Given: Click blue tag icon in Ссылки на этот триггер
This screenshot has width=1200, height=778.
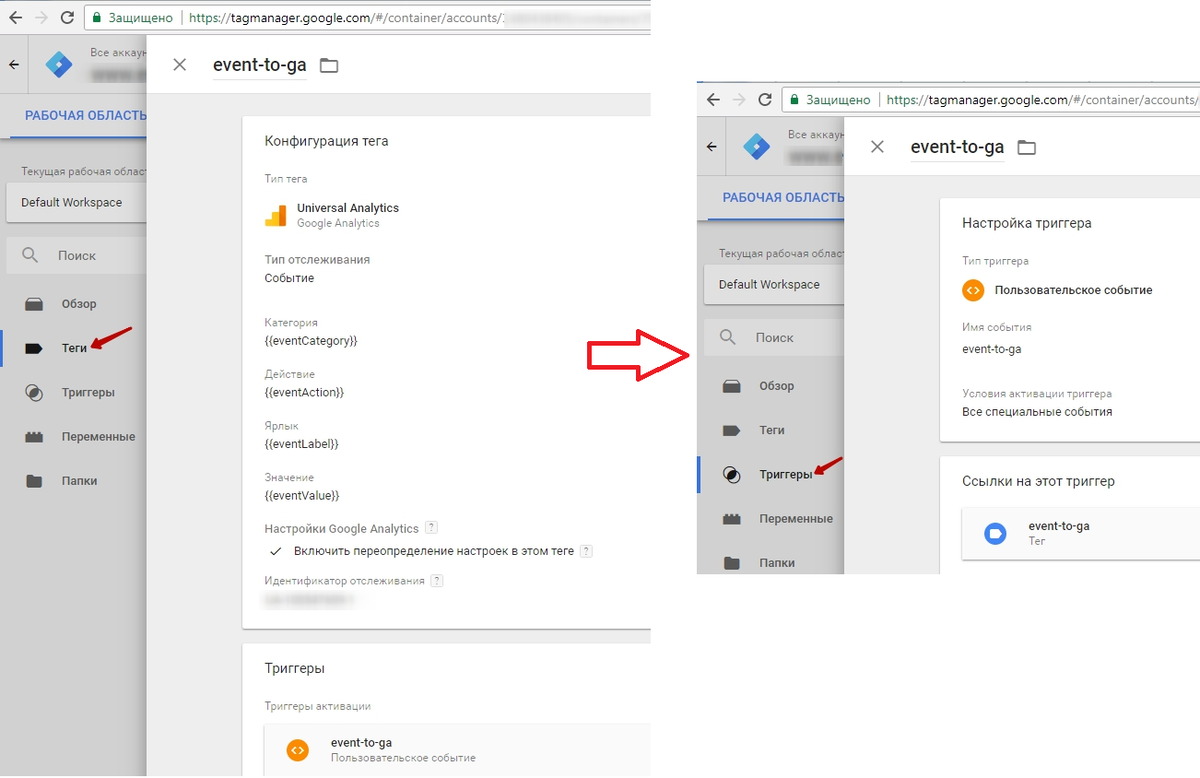Looking at the screenshot, I should (994, 534).
